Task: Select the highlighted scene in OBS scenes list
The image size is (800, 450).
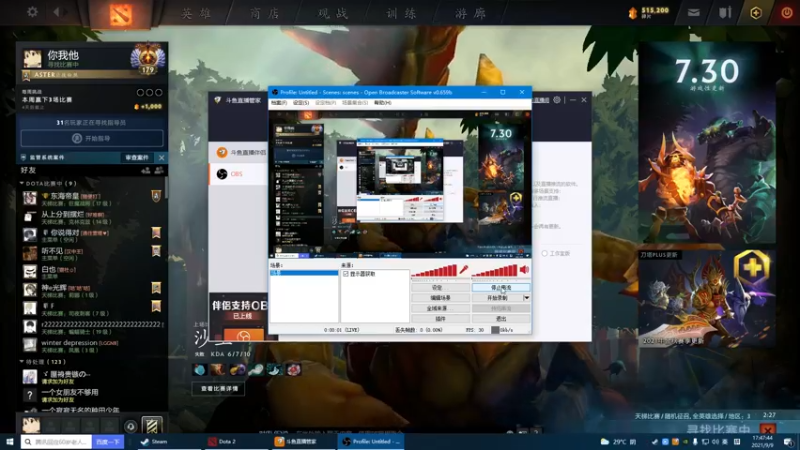Action: (x=304, y=273)
